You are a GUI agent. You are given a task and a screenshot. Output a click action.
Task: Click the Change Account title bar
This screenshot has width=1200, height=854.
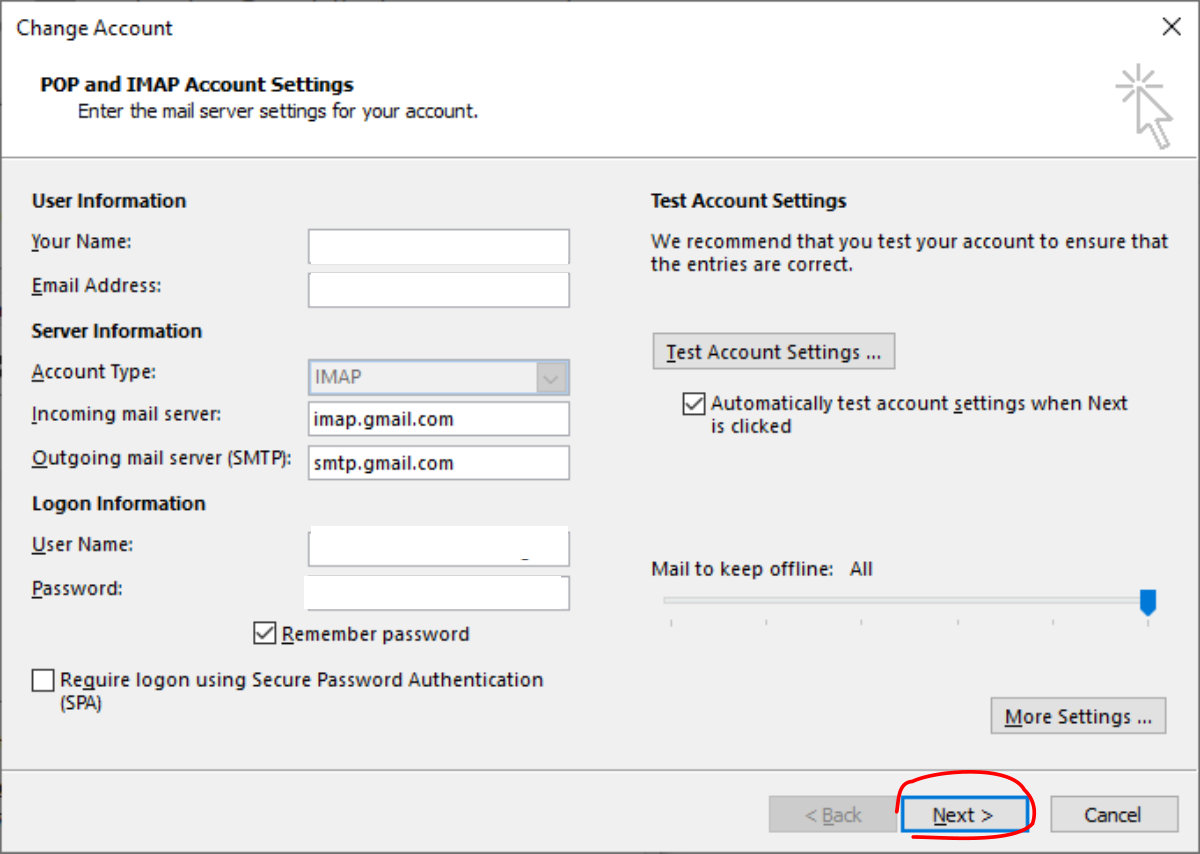point(500,28)
